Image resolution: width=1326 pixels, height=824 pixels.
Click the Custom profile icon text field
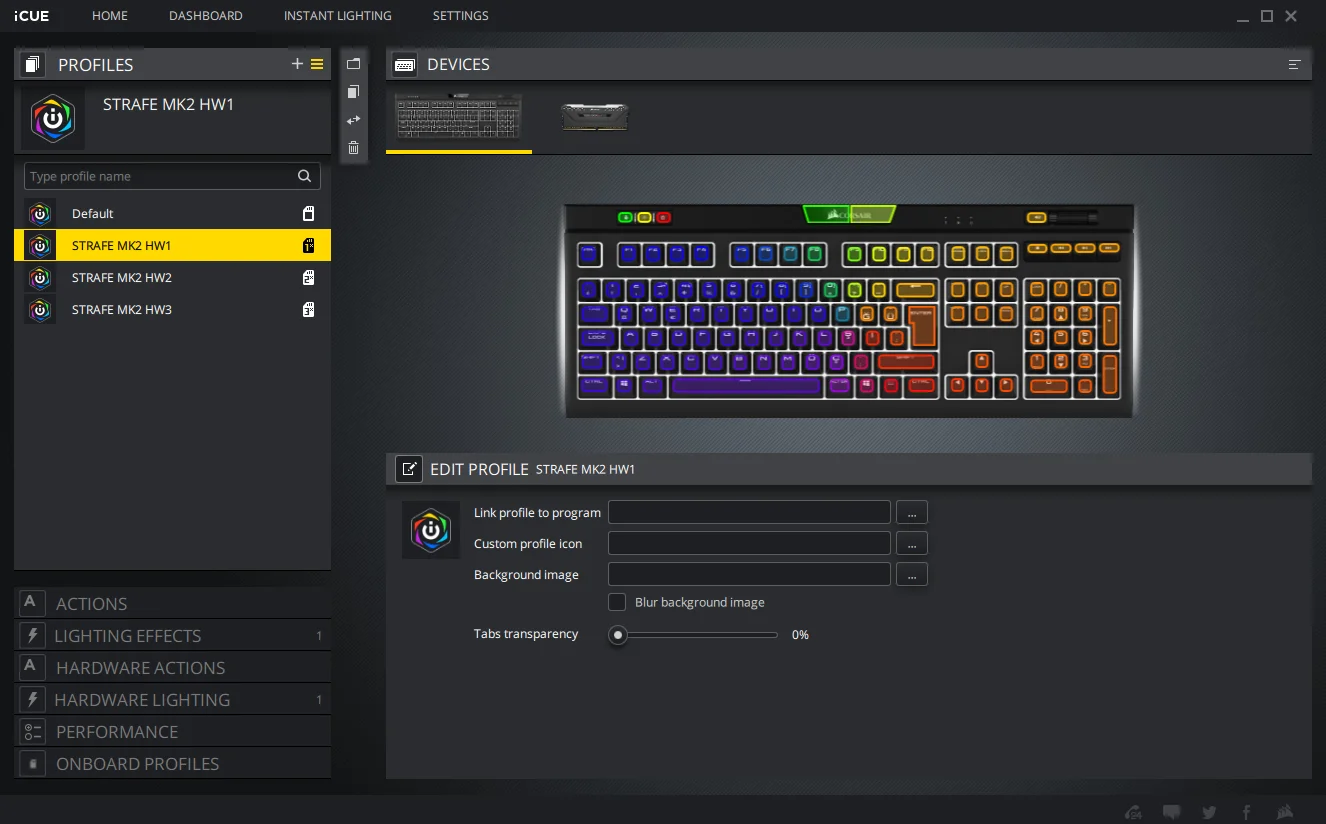point(749,543)
